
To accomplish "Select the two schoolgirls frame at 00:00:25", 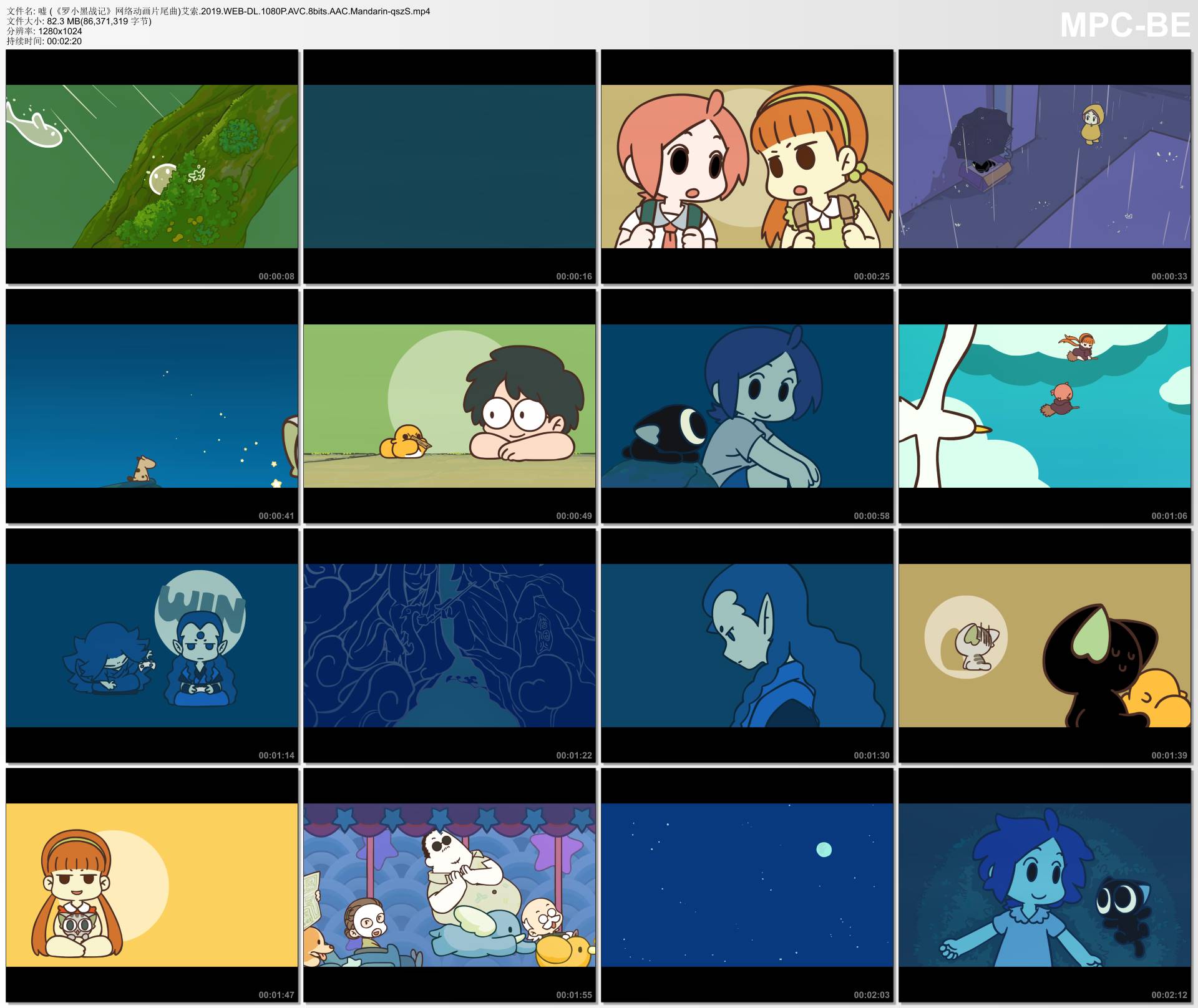I will click(x=748, y=167).
